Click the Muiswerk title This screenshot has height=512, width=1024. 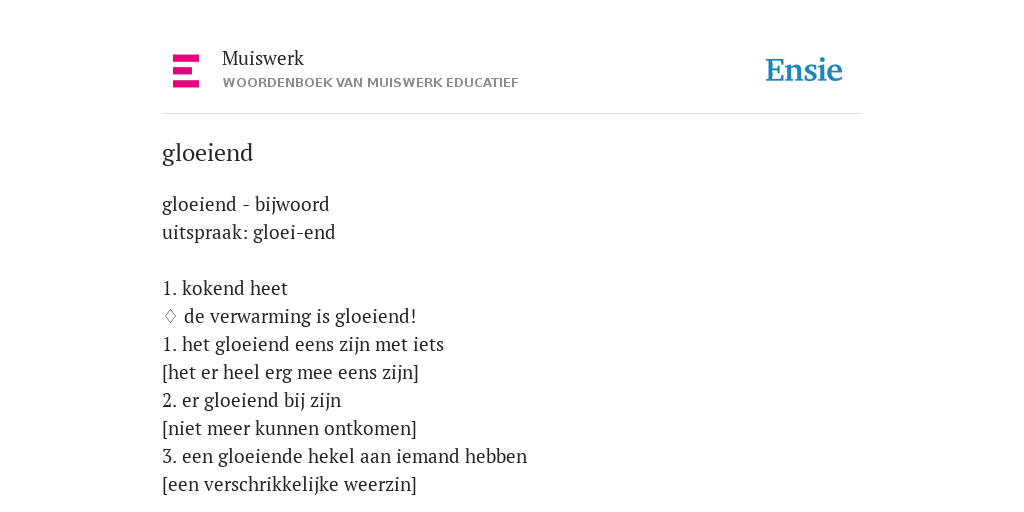(263, 58)
